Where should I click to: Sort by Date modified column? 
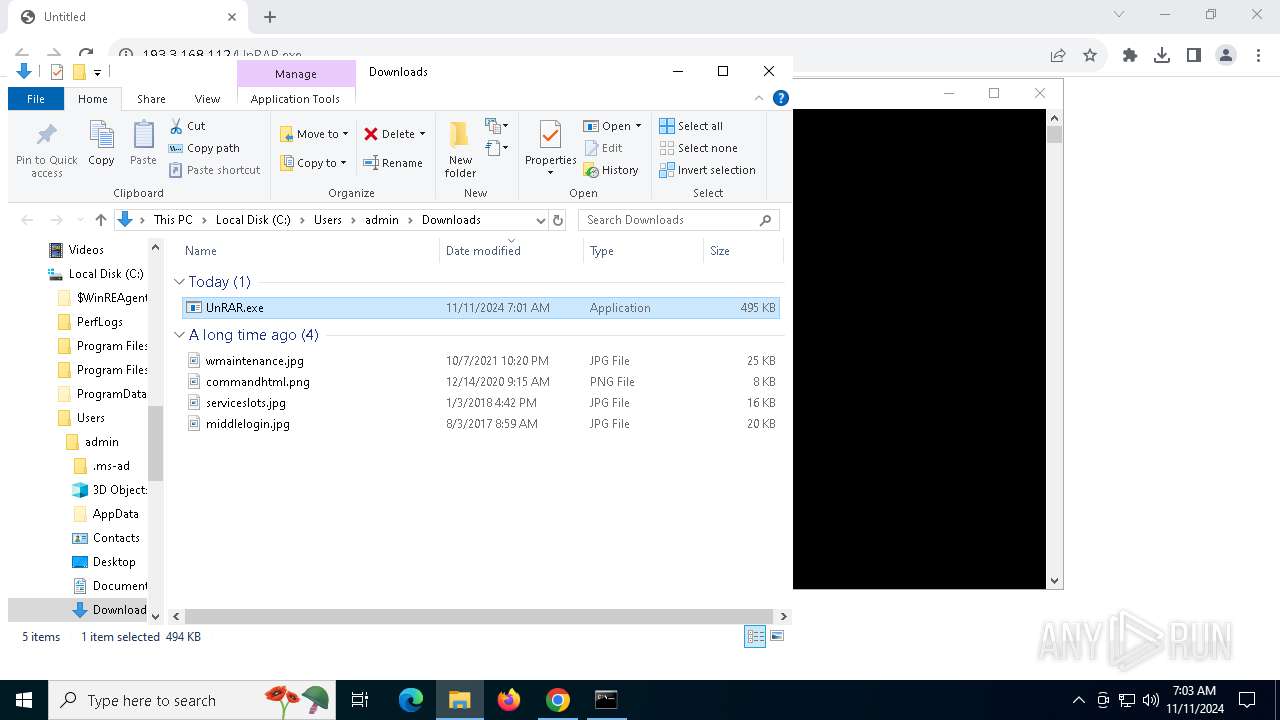coord(511,251)
